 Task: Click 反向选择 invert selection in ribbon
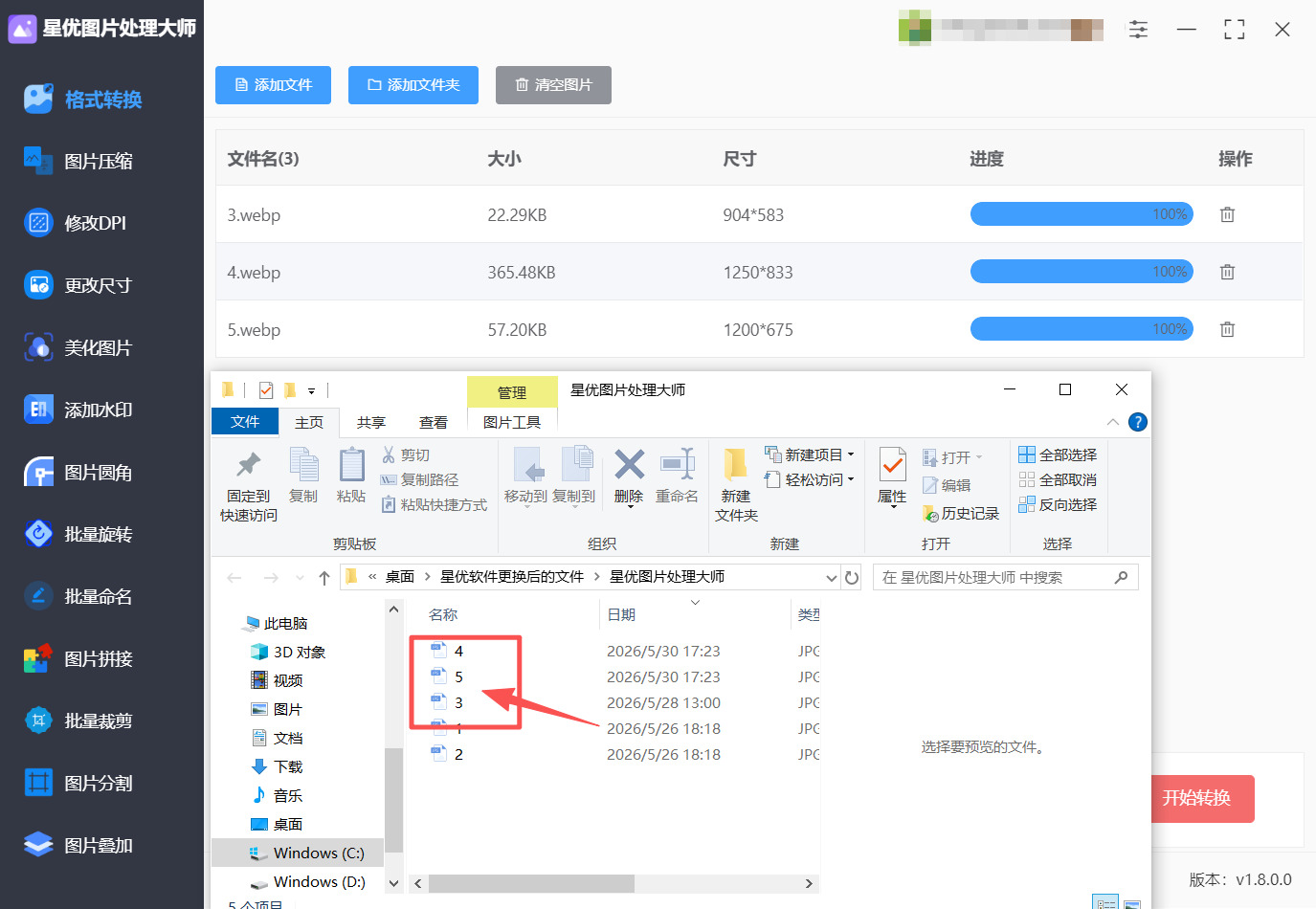point(1058,504)
